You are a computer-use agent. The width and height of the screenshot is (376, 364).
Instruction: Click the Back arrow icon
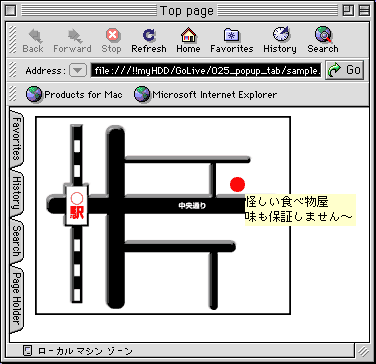tap(34, 35)
